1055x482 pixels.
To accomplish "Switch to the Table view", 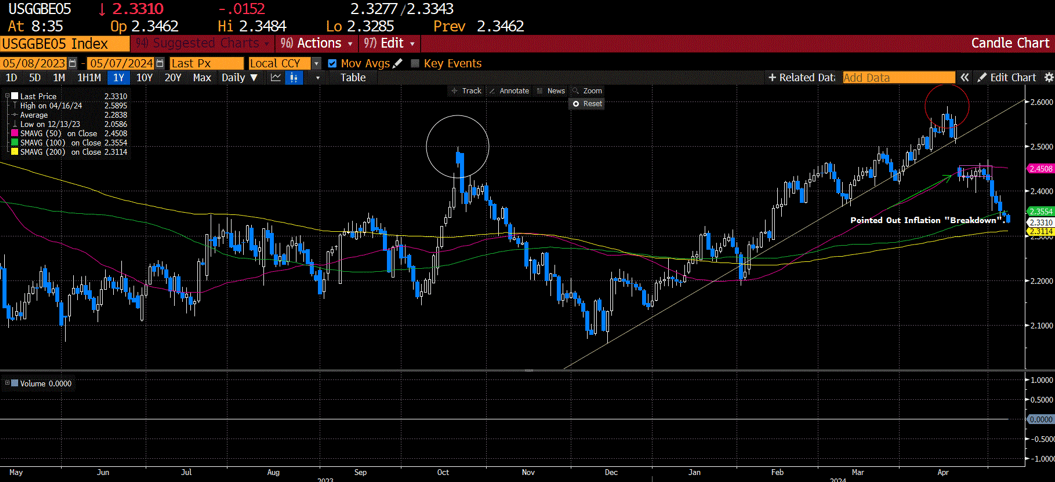I will pyautogui.click(x=353, y=78).
